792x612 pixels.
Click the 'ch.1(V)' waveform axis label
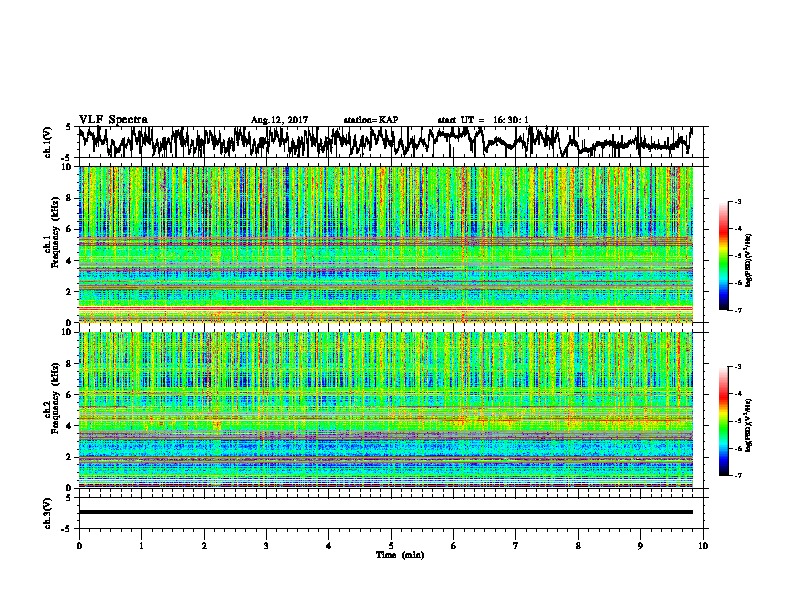pyautogui.click(x=47, y=142)
